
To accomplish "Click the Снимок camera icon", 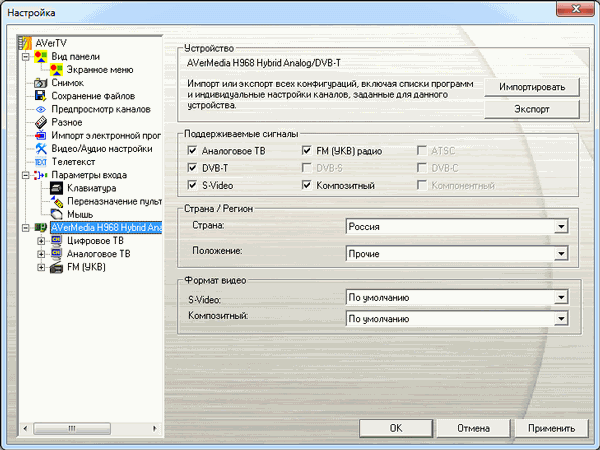I will (x=41, y=83).
